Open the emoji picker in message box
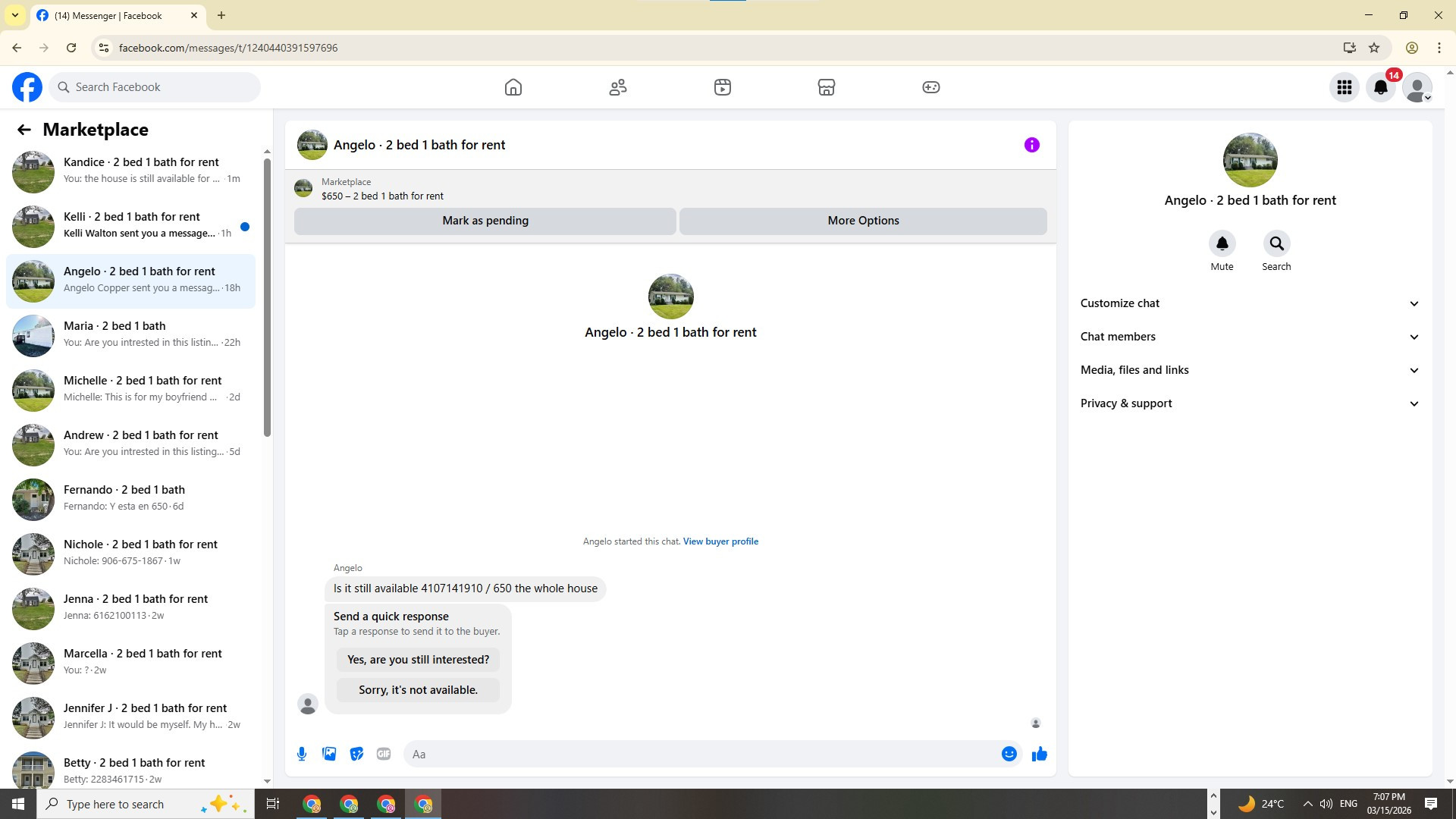 [1009, 754]
